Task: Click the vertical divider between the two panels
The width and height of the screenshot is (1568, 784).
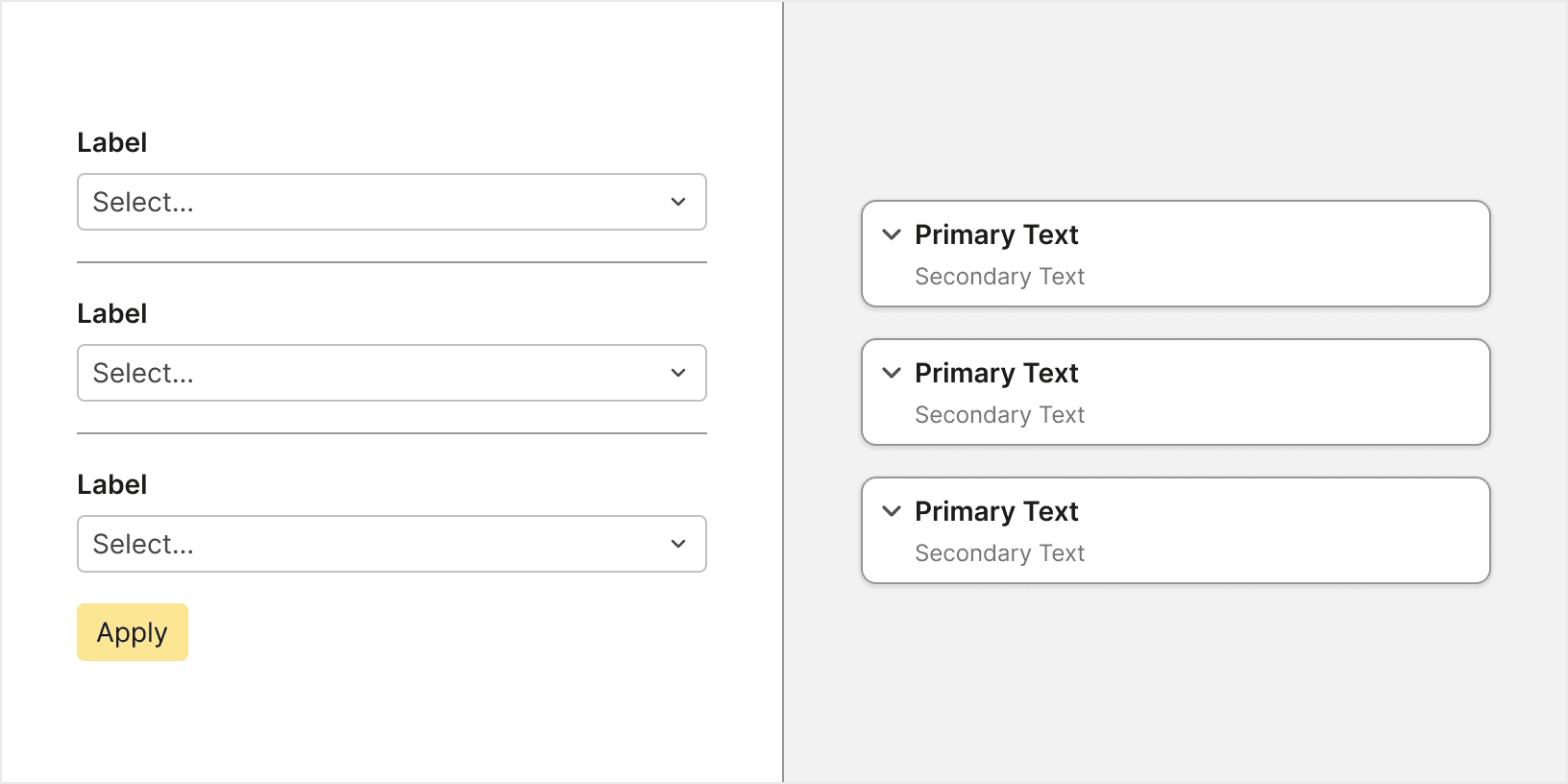Action: [x=783, y=392]
